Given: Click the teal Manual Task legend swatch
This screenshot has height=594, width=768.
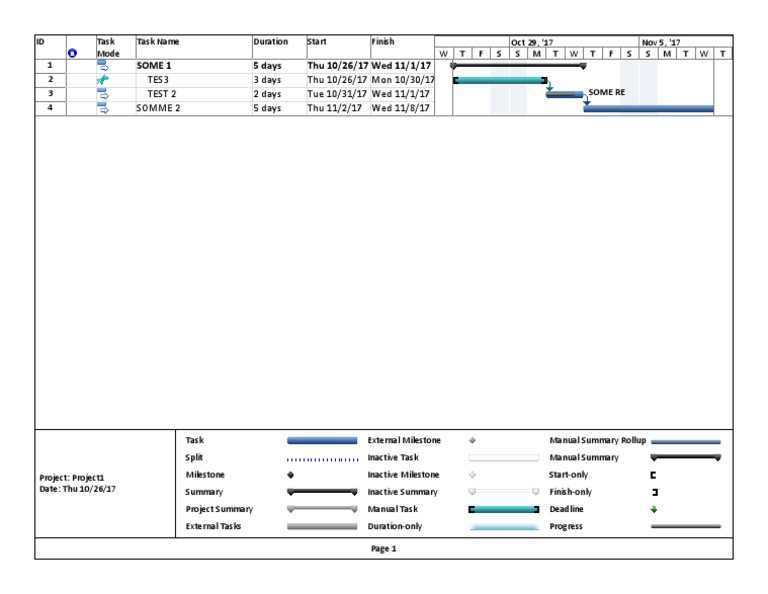Looking at the screenshot, I should (504, 509).
